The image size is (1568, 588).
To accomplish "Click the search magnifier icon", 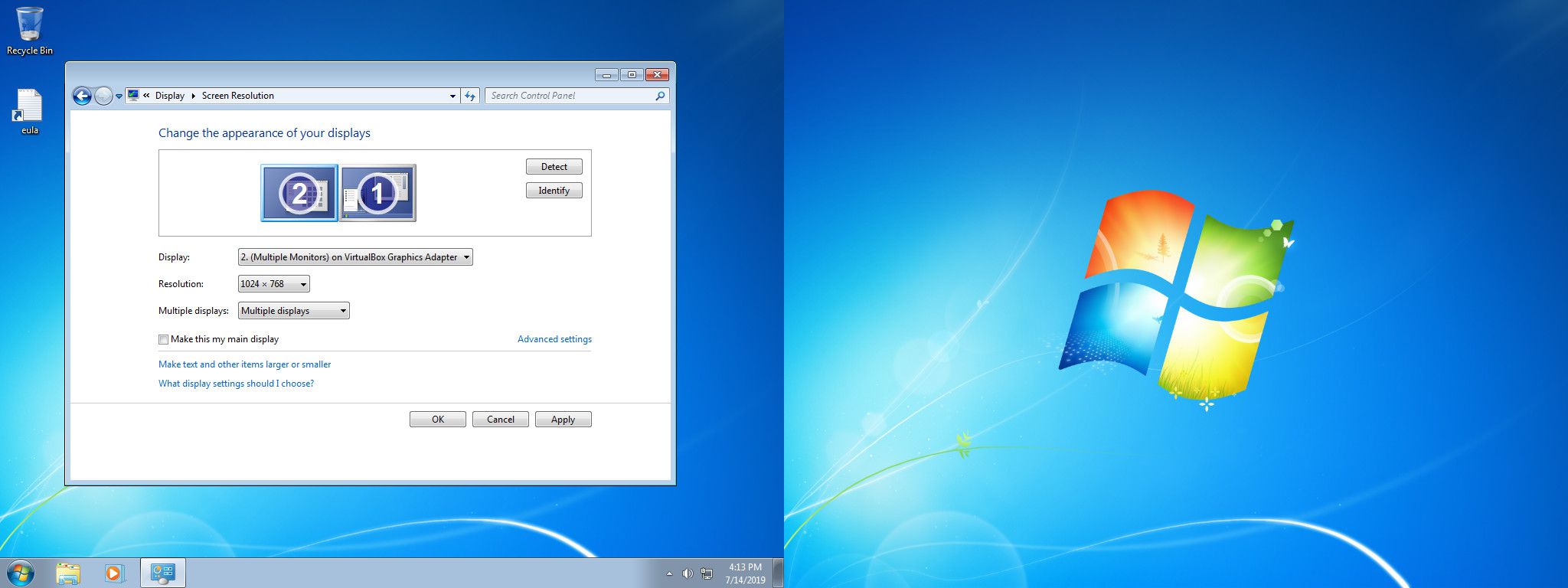I will pos(660,96).
